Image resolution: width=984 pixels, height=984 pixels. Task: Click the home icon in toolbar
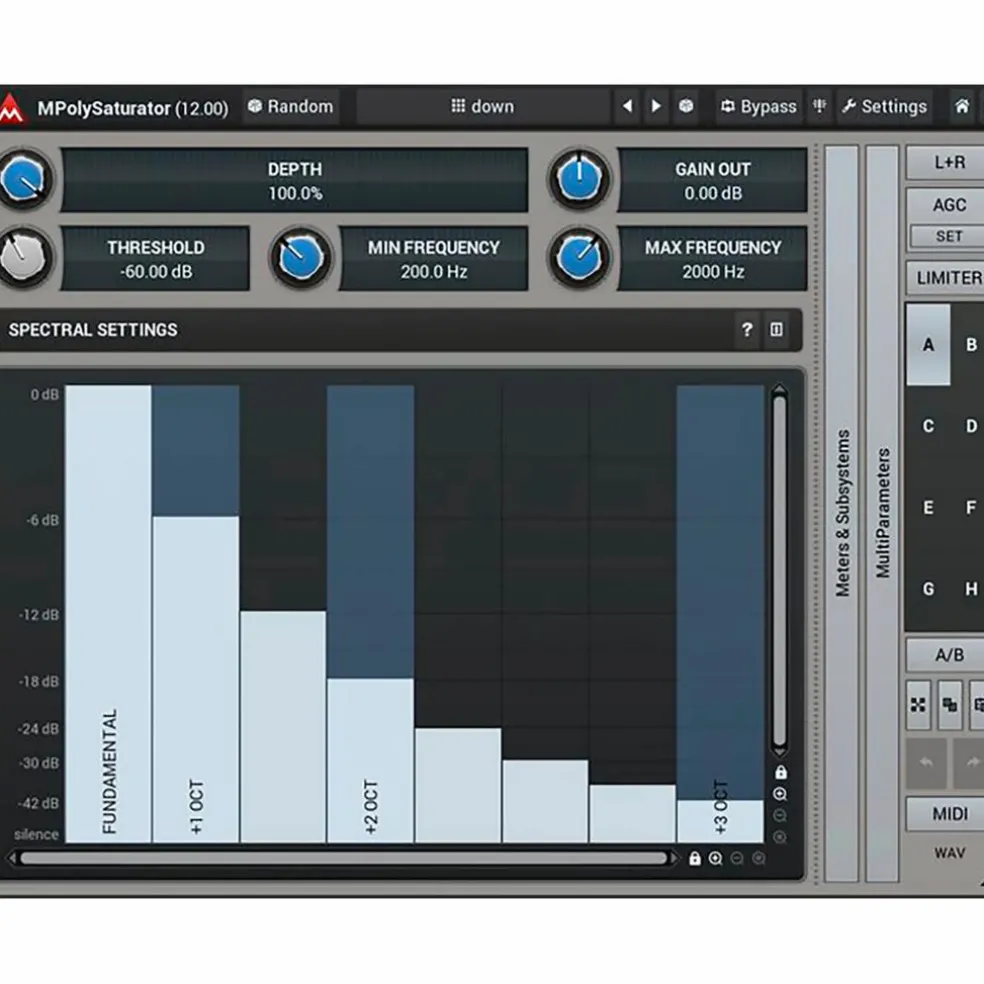tap(962, 106)
